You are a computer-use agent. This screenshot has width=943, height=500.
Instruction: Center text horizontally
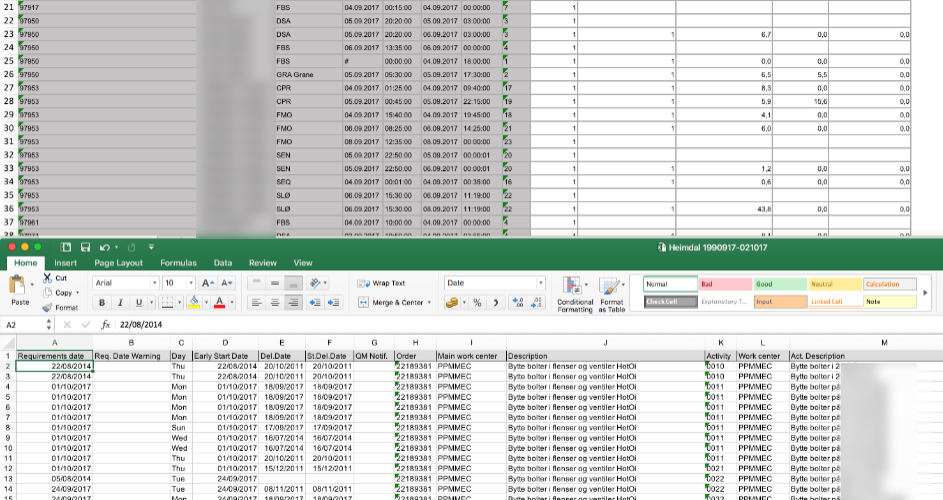click(x=275, y=302)
